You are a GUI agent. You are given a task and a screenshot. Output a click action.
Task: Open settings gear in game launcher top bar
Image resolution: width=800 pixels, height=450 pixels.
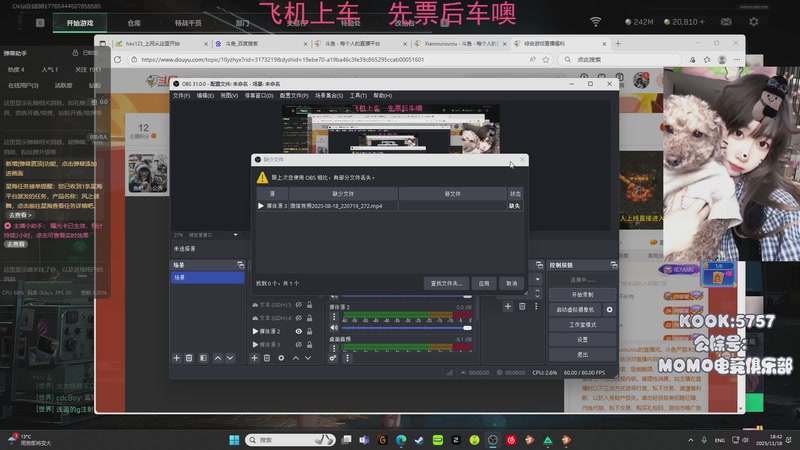[x=754, y=22]
